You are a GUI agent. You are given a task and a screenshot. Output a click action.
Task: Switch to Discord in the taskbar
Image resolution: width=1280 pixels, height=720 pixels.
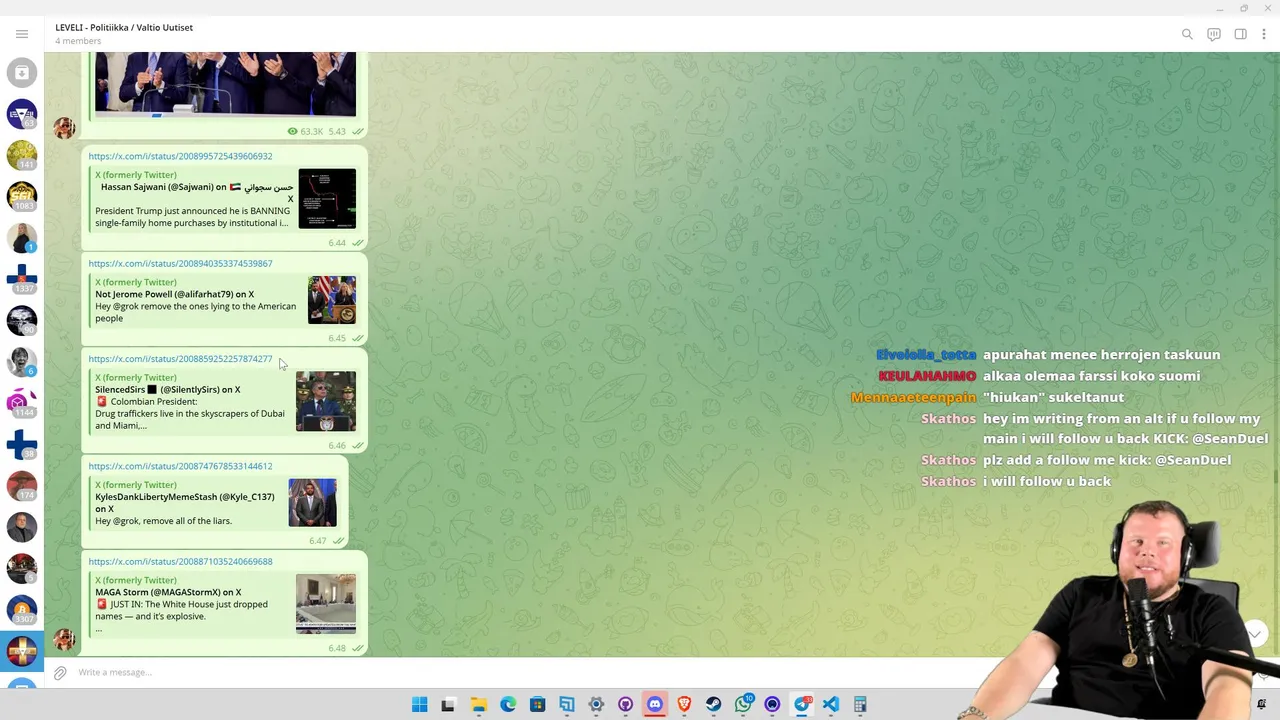[x=655, y=705]
